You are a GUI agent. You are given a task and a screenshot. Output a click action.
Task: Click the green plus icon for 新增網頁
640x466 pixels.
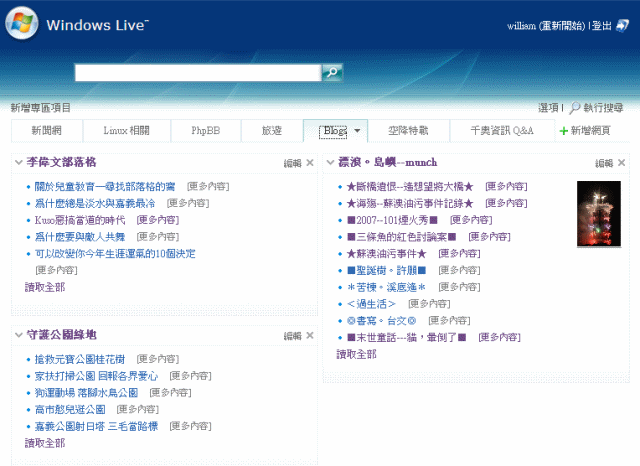(x=564, y=131)
